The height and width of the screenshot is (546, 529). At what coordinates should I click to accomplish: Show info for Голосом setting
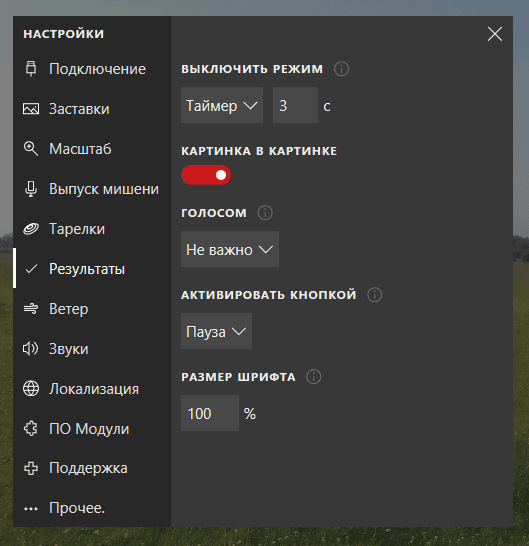click(265, 212)
